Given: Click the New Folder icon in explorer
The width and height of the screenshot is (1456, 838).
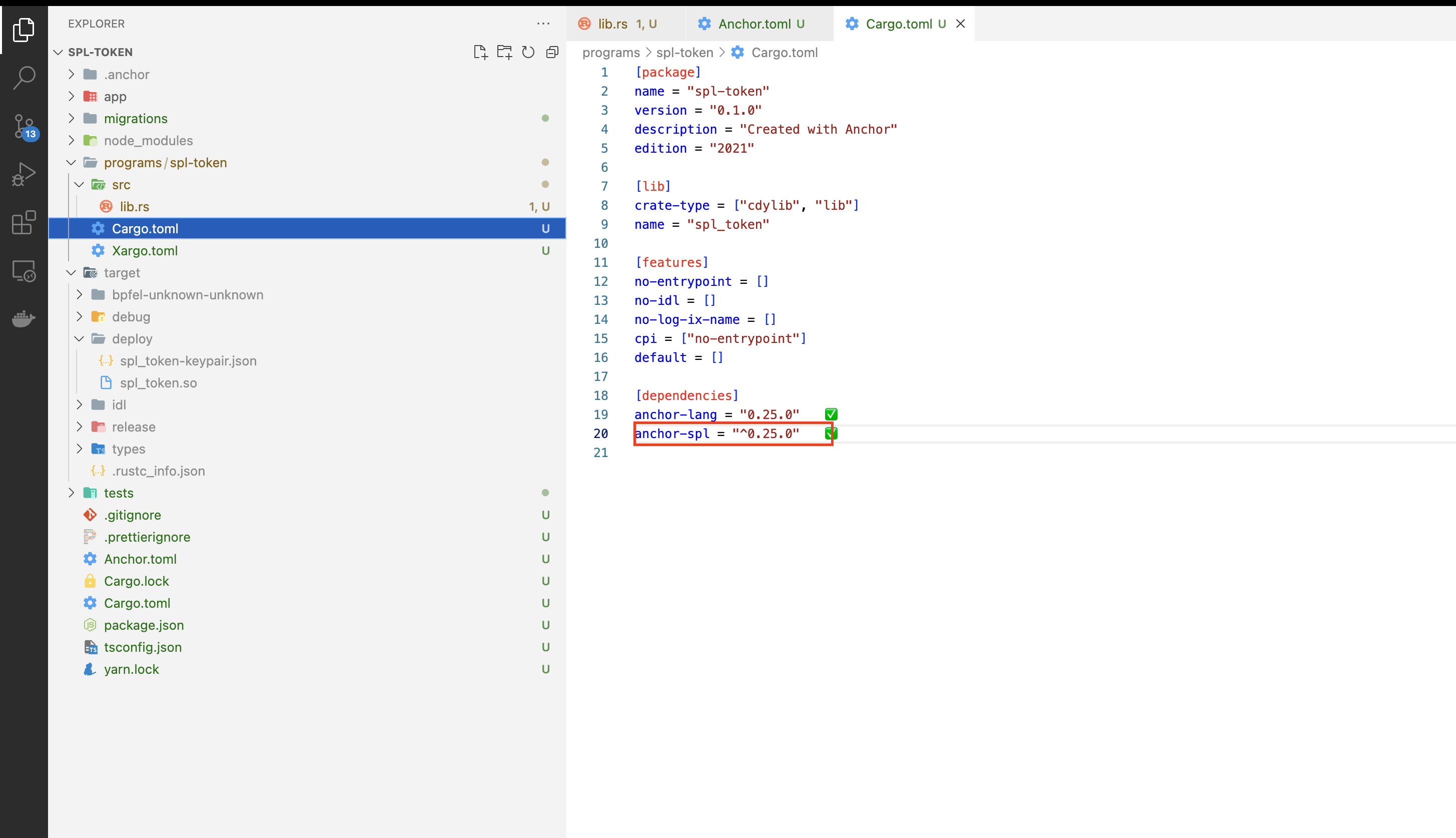Looking at the screenshot, I should tap(504, 53).
